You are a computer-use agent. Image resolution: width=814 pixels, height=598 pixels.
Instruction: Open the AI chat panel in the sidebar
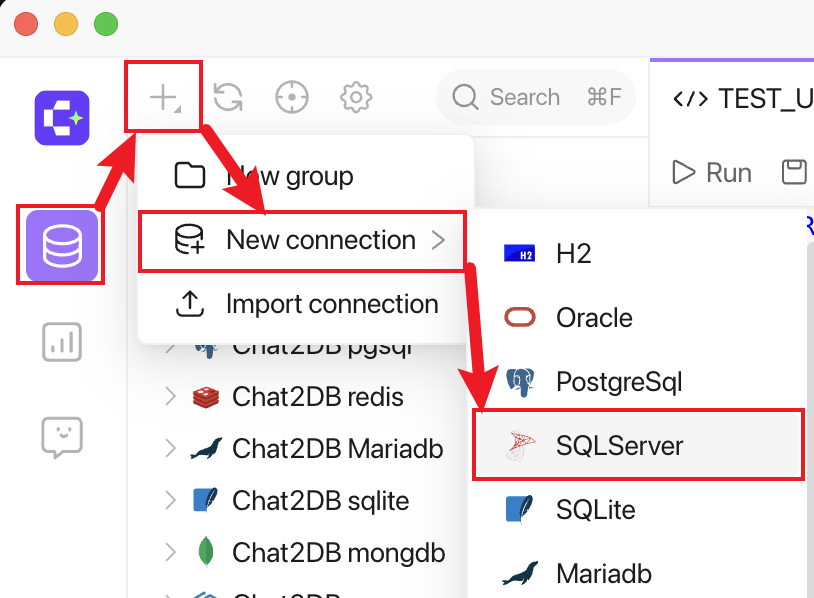61,437
